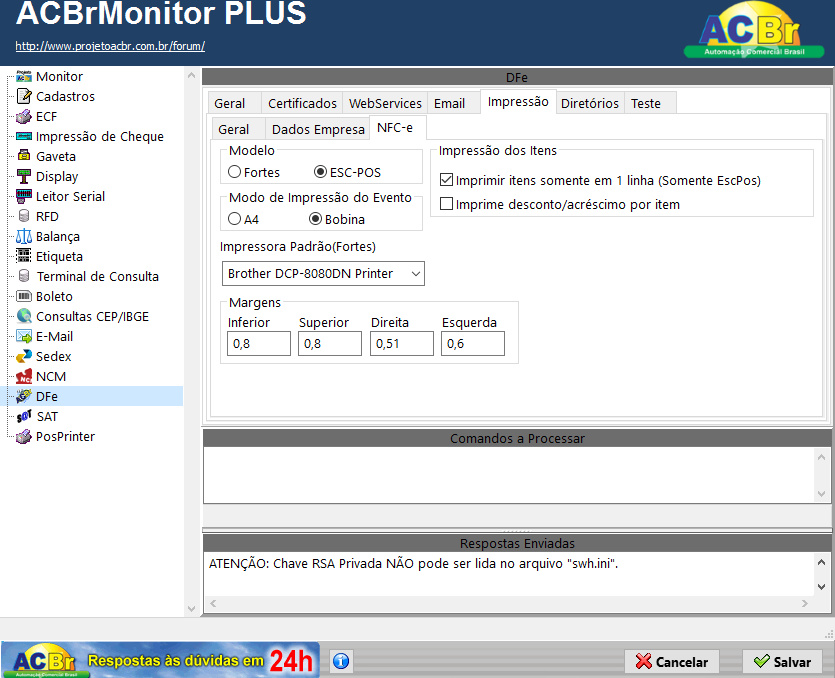Click the NCM icon
Viewport: 835px width, 678px height.
click(x=24, y=376)
